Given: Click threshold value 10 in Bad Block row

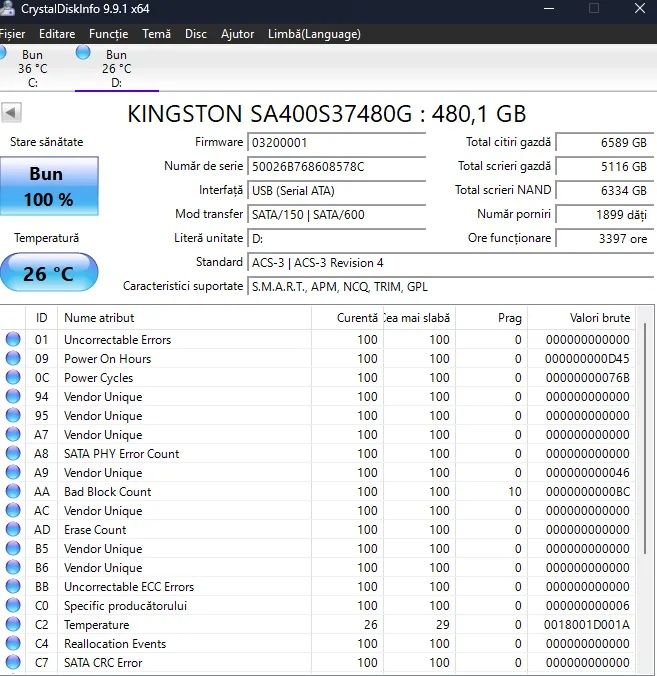Looking at the screenshot, I should 515,491.
